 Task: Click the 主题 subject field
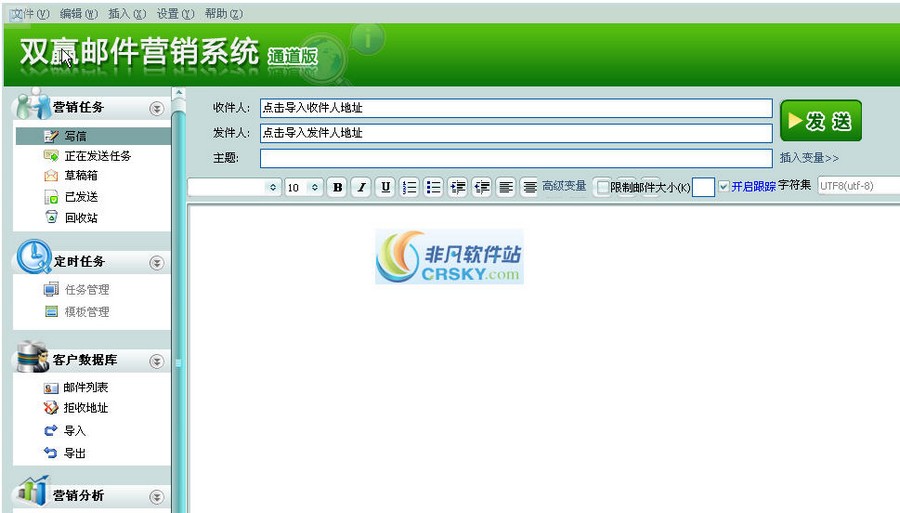click(516, 158)
